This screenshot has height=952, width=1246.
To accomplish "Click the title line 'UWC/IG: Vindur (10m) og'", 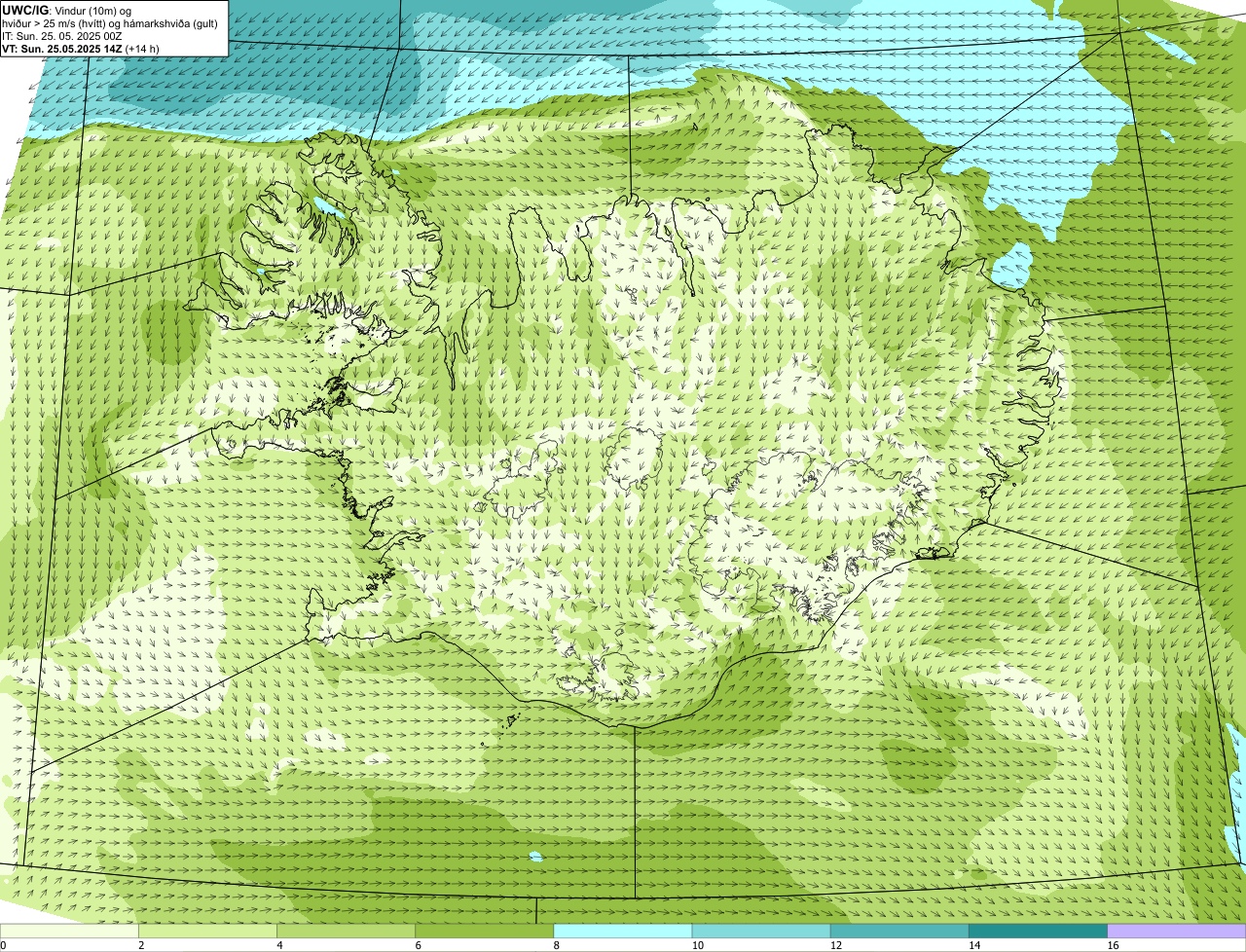I will (x=67, y=10).
